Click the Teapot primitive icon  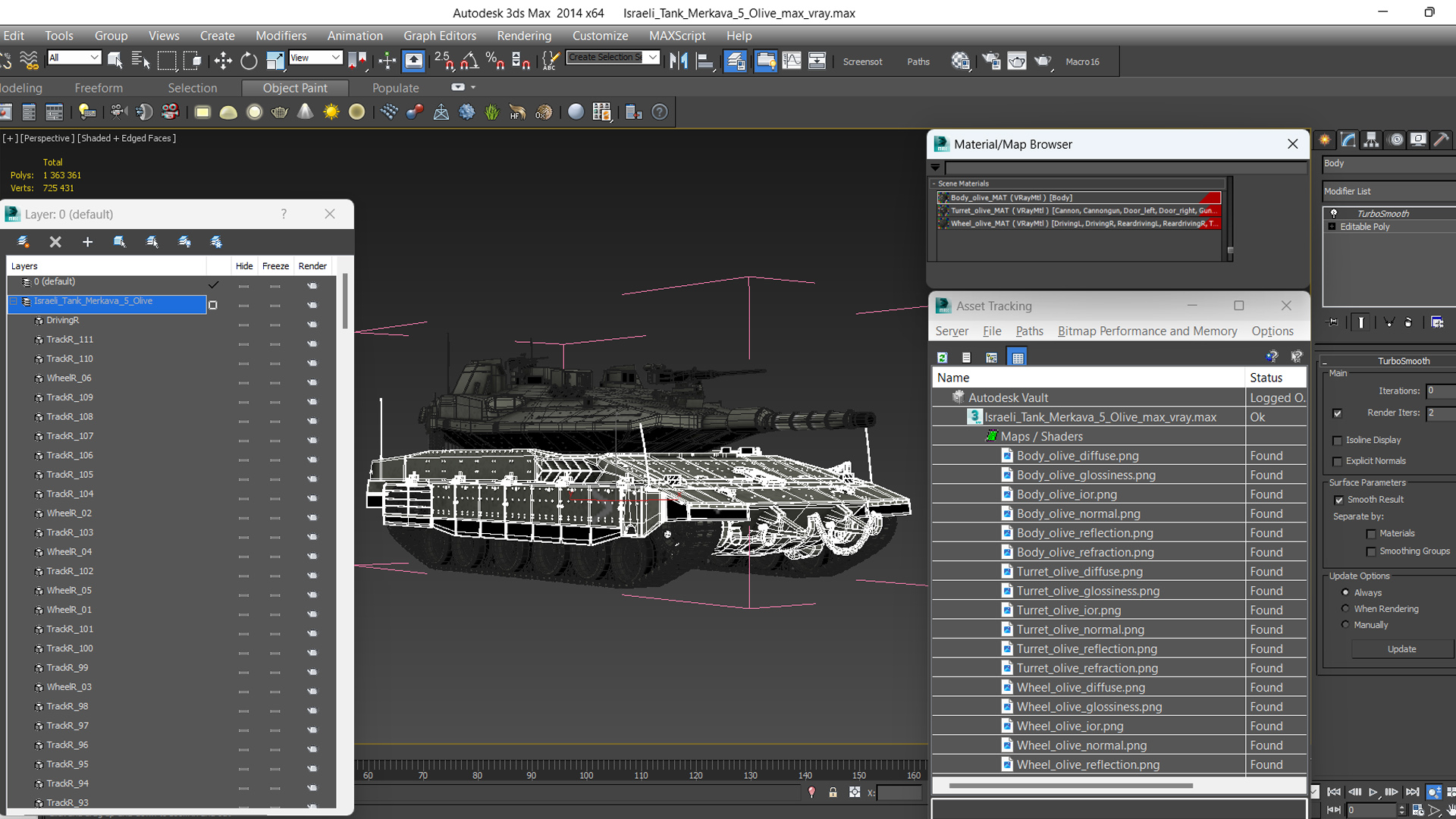coord(280,112)
